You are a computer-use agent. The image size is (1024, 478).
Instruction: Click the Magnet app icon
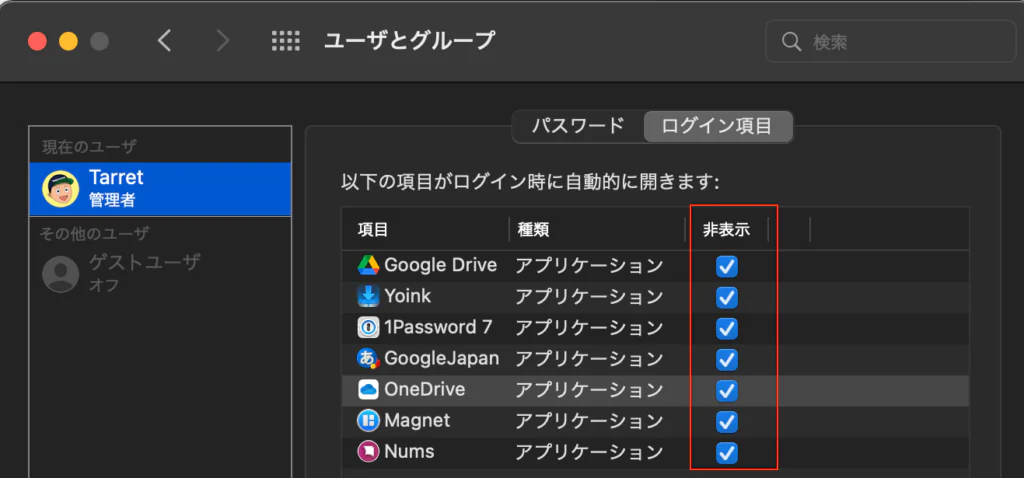368,421
